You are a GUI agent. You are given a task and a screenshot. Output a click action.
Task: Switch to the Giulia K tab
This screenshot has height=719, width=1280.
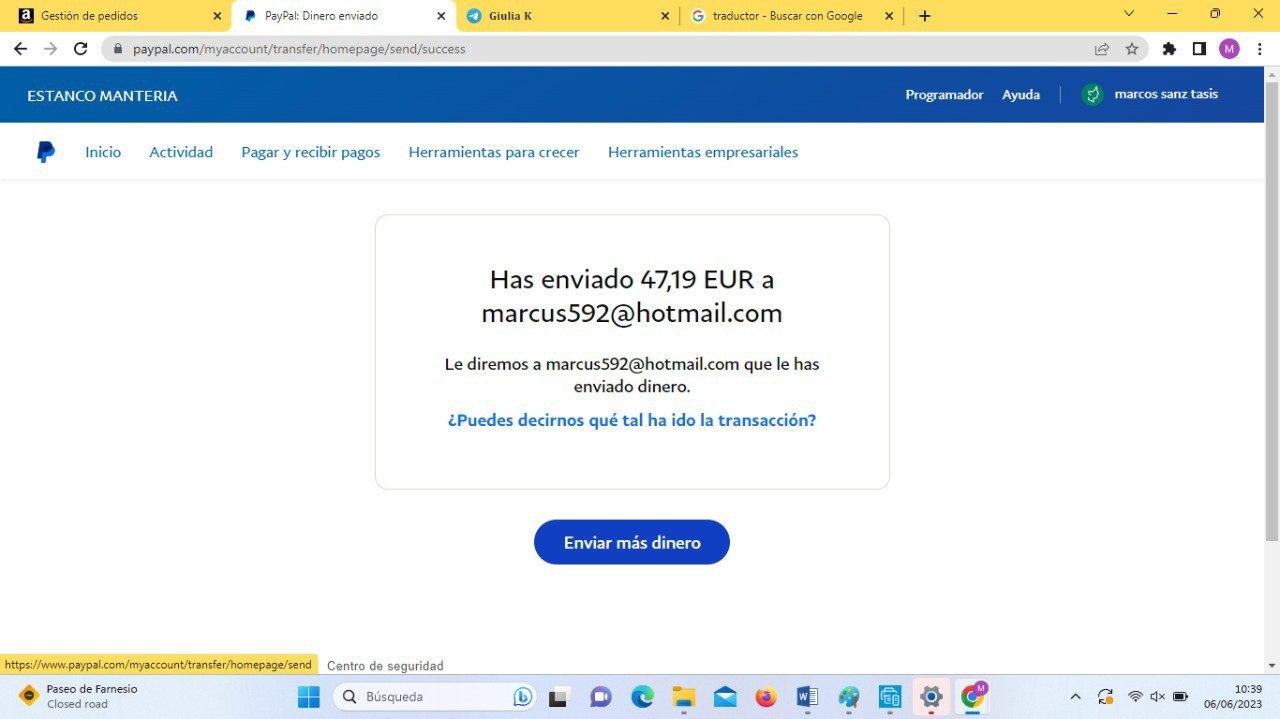click(x=568, y=16)
